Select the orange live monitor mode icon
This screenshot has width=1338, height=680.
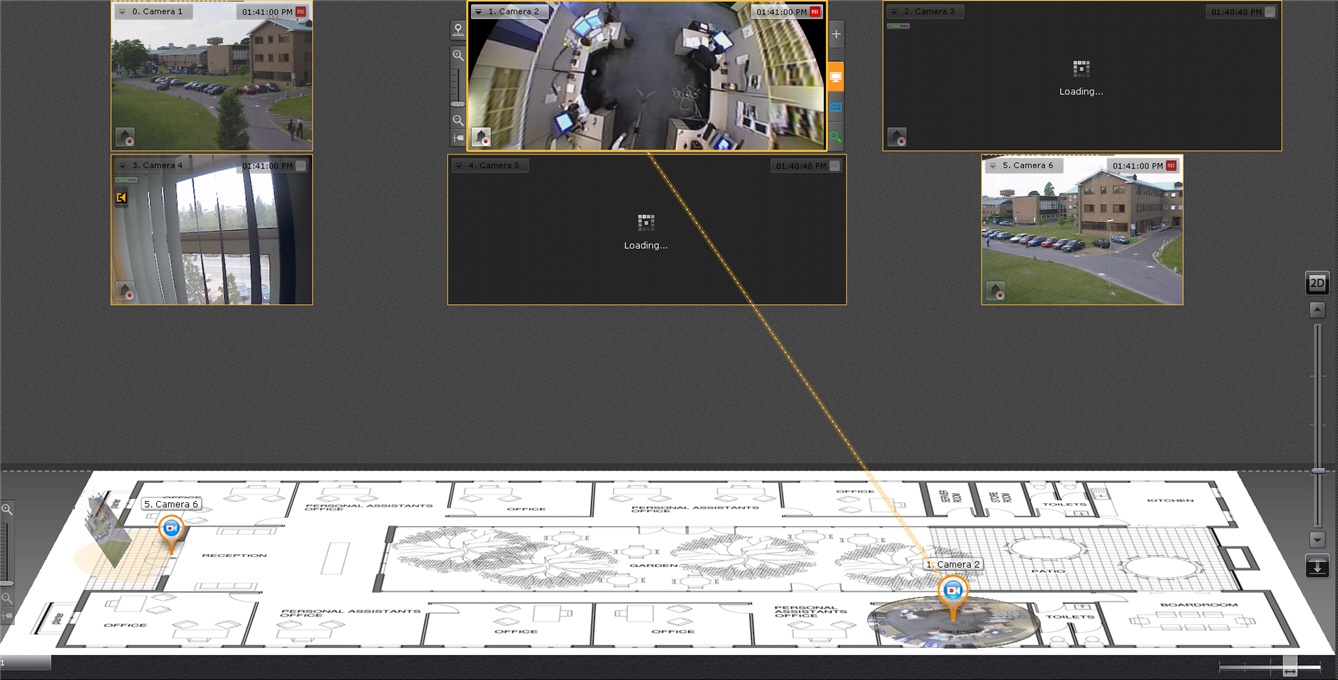(836, 77)
